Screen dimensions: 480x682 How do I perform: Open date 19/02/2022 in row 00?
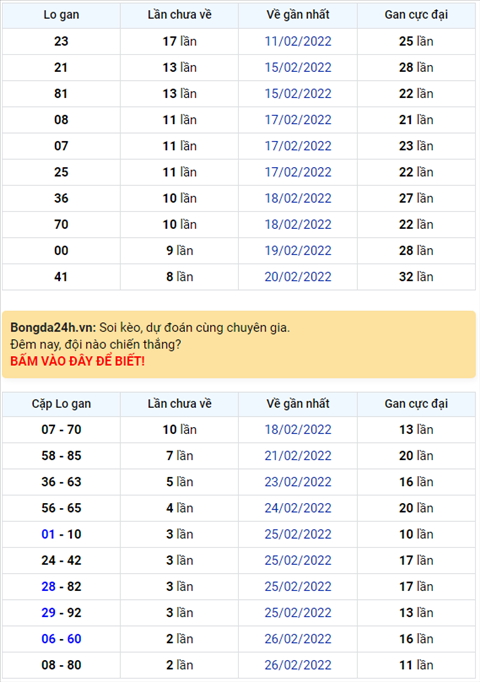coord(298,251)
